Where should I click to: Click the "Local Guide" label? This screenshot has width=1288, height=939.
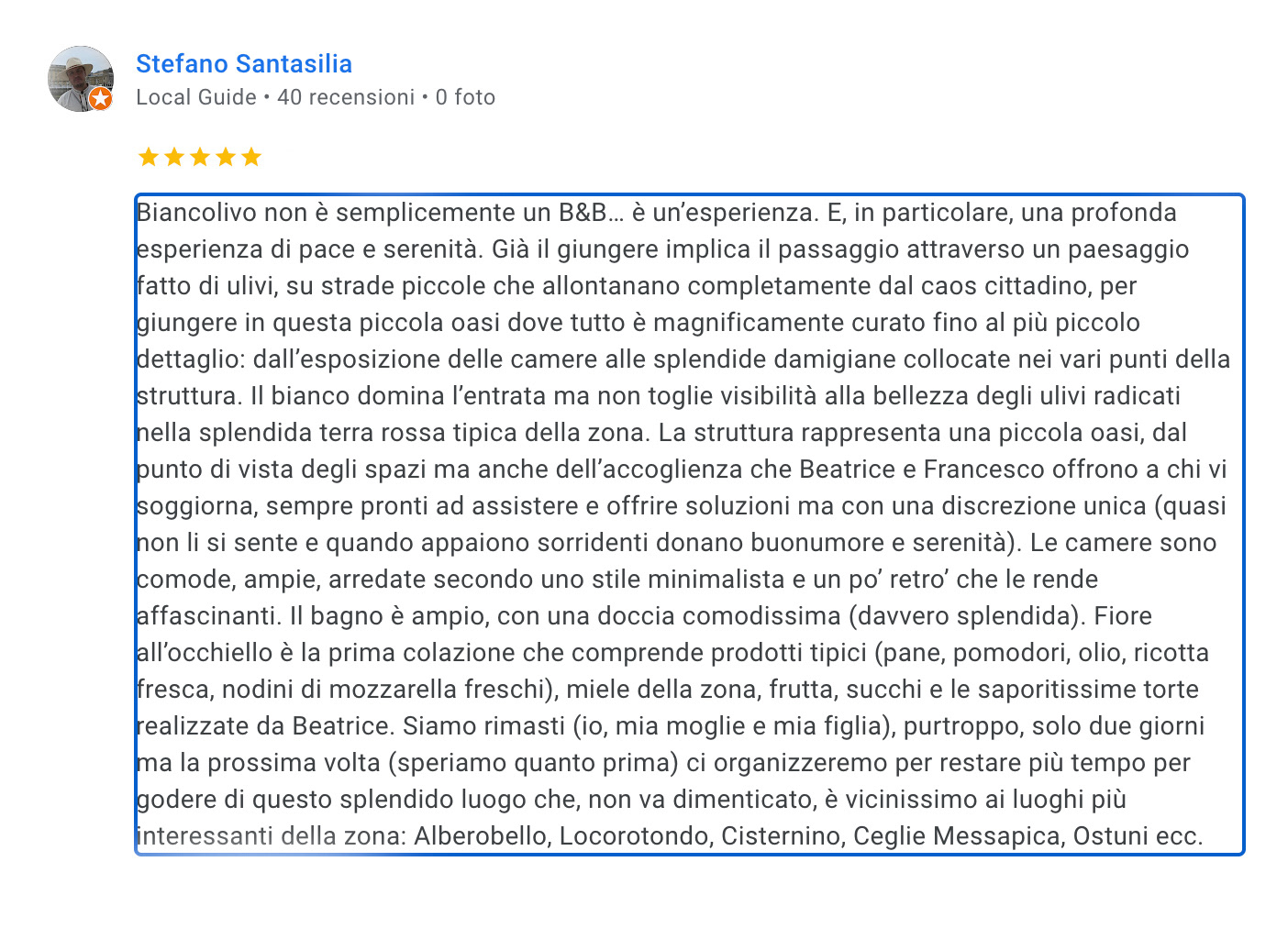196,97
